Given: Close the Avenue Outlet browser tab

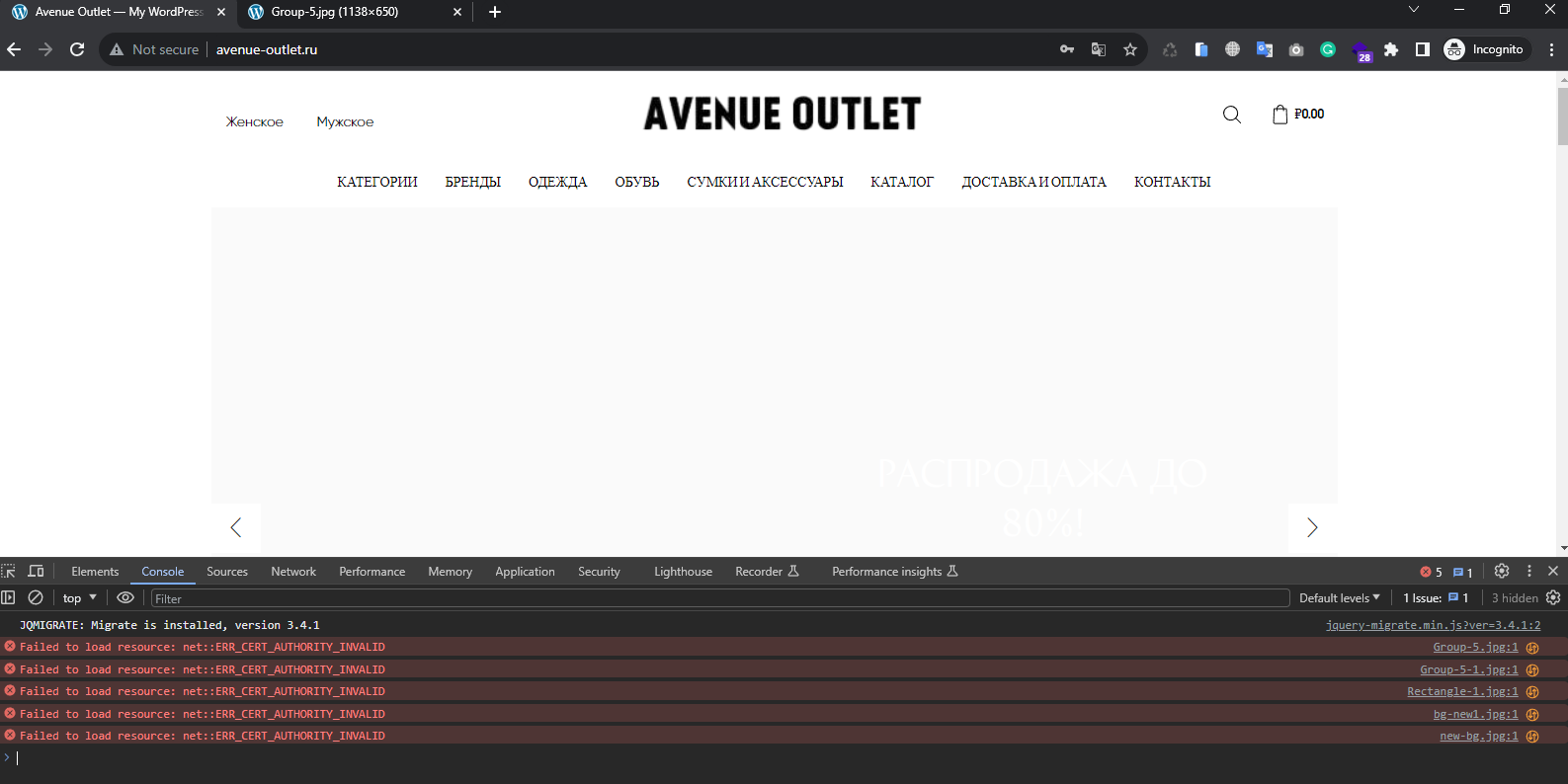Looking at the screenshot, I should pyautogui.click(x=221, y=12).
